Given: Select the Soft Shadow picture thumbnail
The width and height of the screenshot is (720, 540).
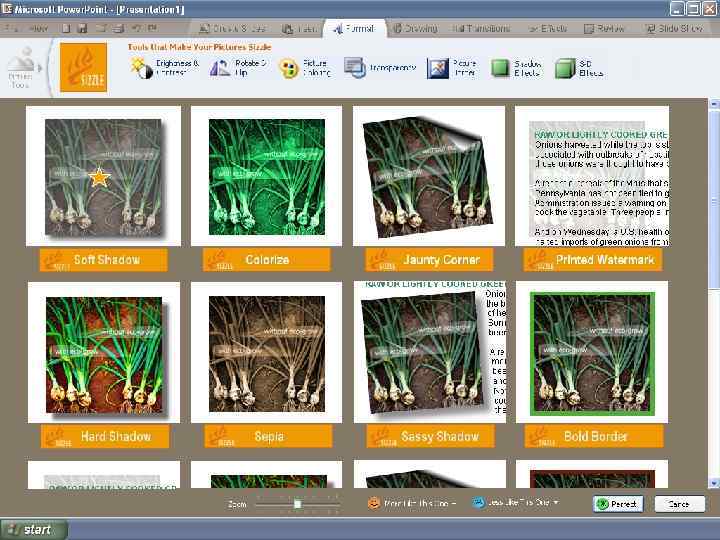Looking at the screenshot, I should tap(103, 176).
